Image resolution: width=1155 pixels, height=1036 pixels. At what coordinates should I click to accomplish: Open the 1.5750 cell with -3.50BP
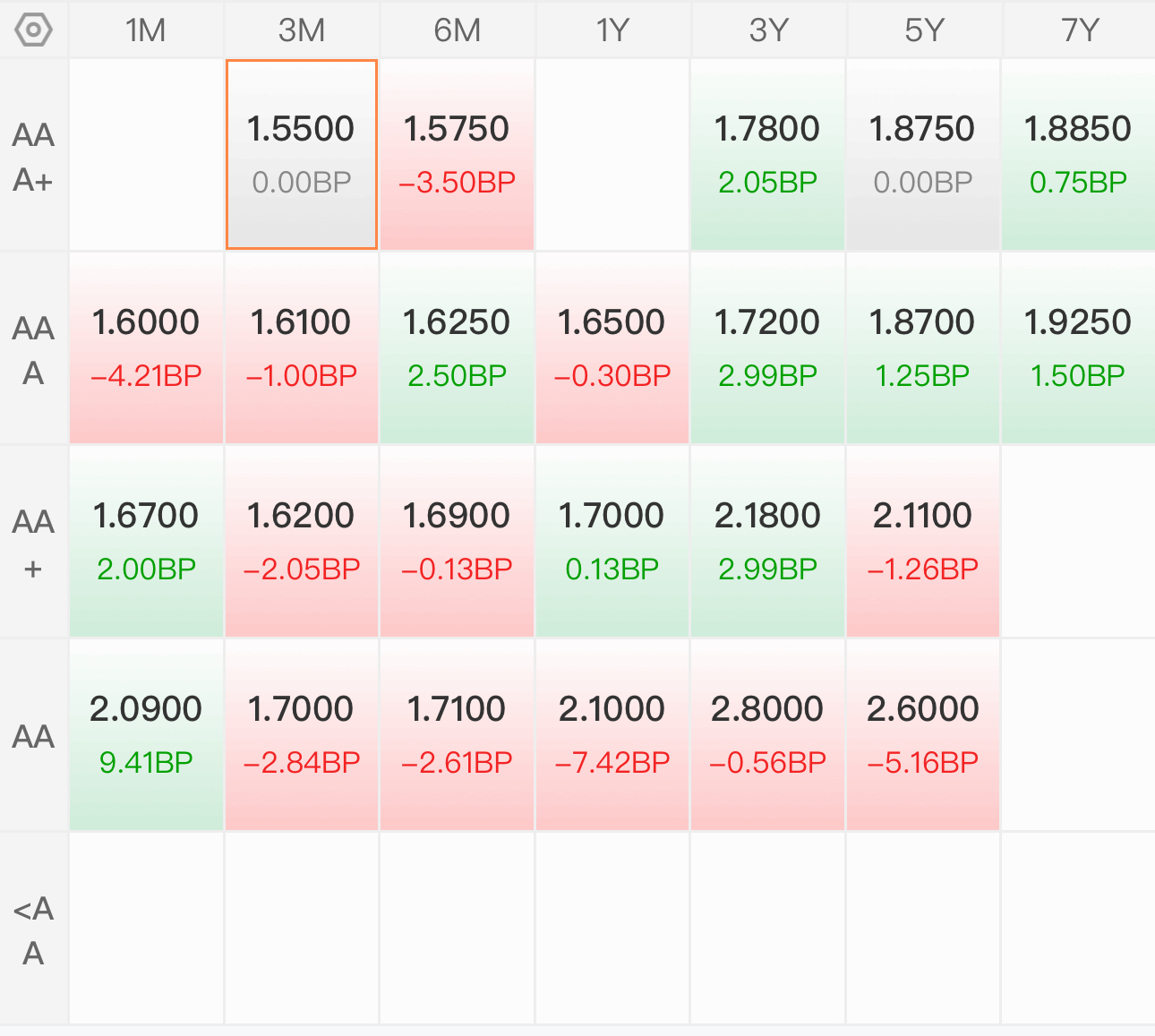click(x=458, y=155)
